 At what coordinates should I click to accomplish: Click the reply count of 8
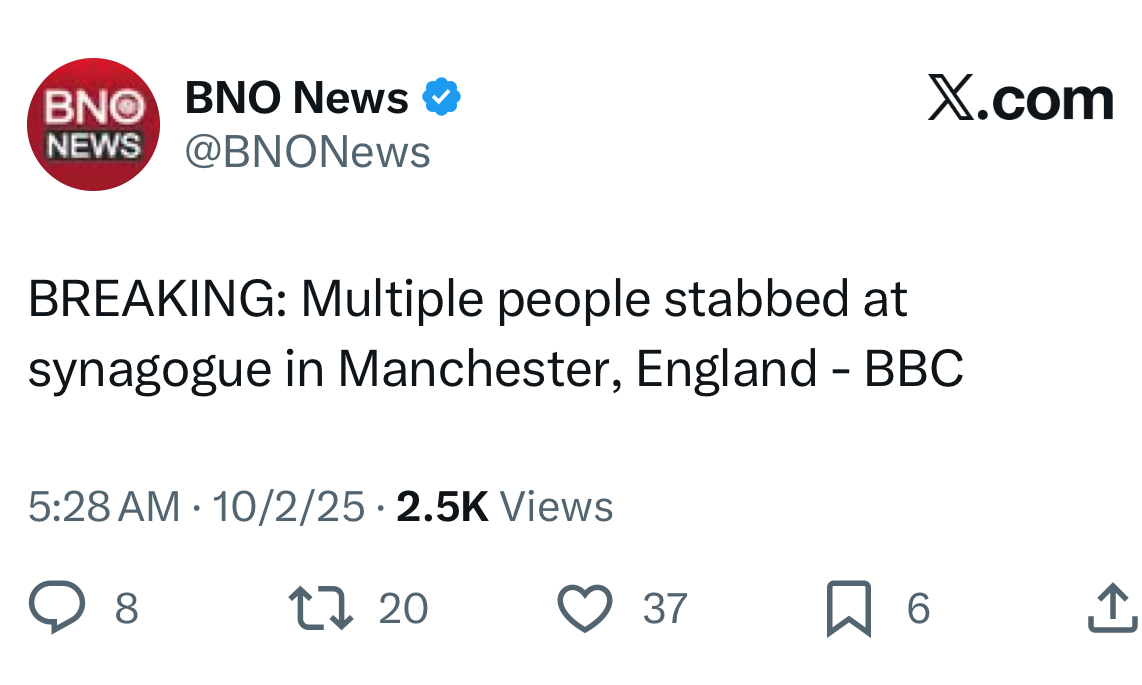126,609
